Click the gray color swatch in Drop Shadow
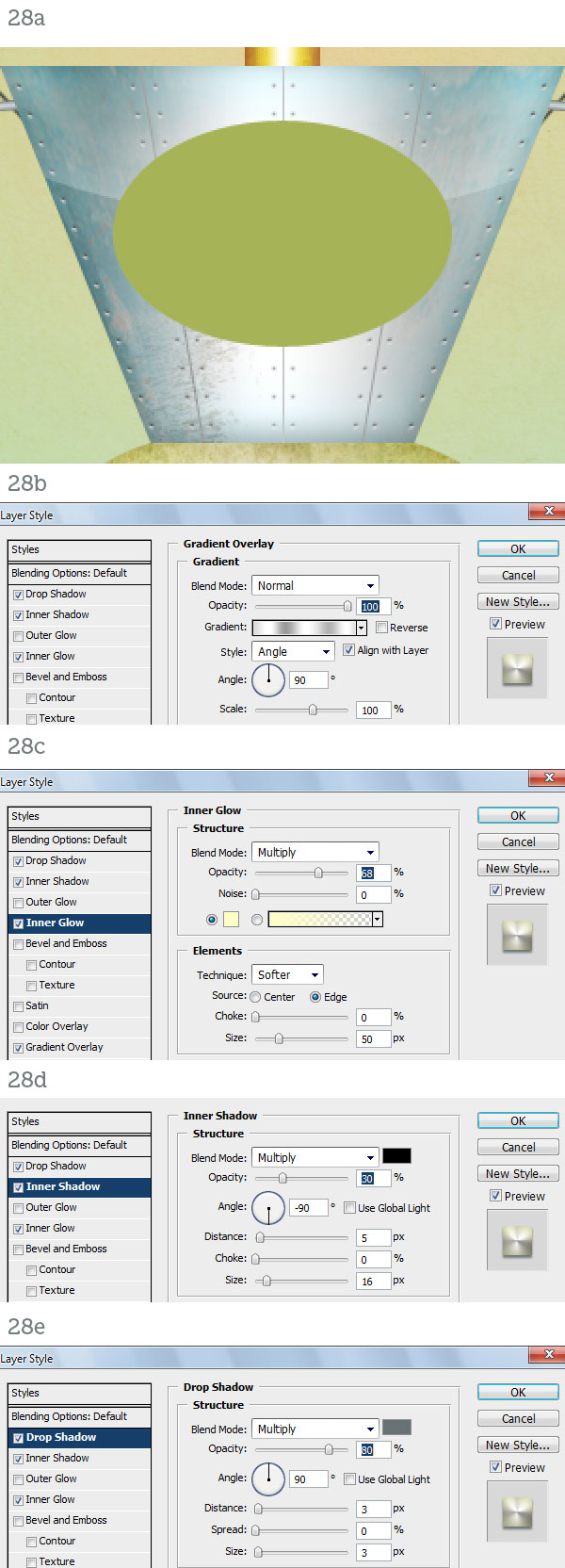This screenshot has width=565, height=1568. [396, 1428]
